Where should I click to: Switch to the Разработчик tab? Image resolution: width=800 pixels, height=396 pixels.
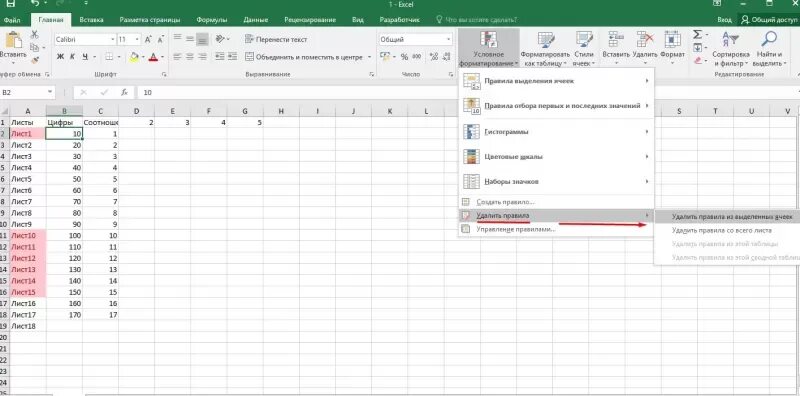(x=399, y=20)
